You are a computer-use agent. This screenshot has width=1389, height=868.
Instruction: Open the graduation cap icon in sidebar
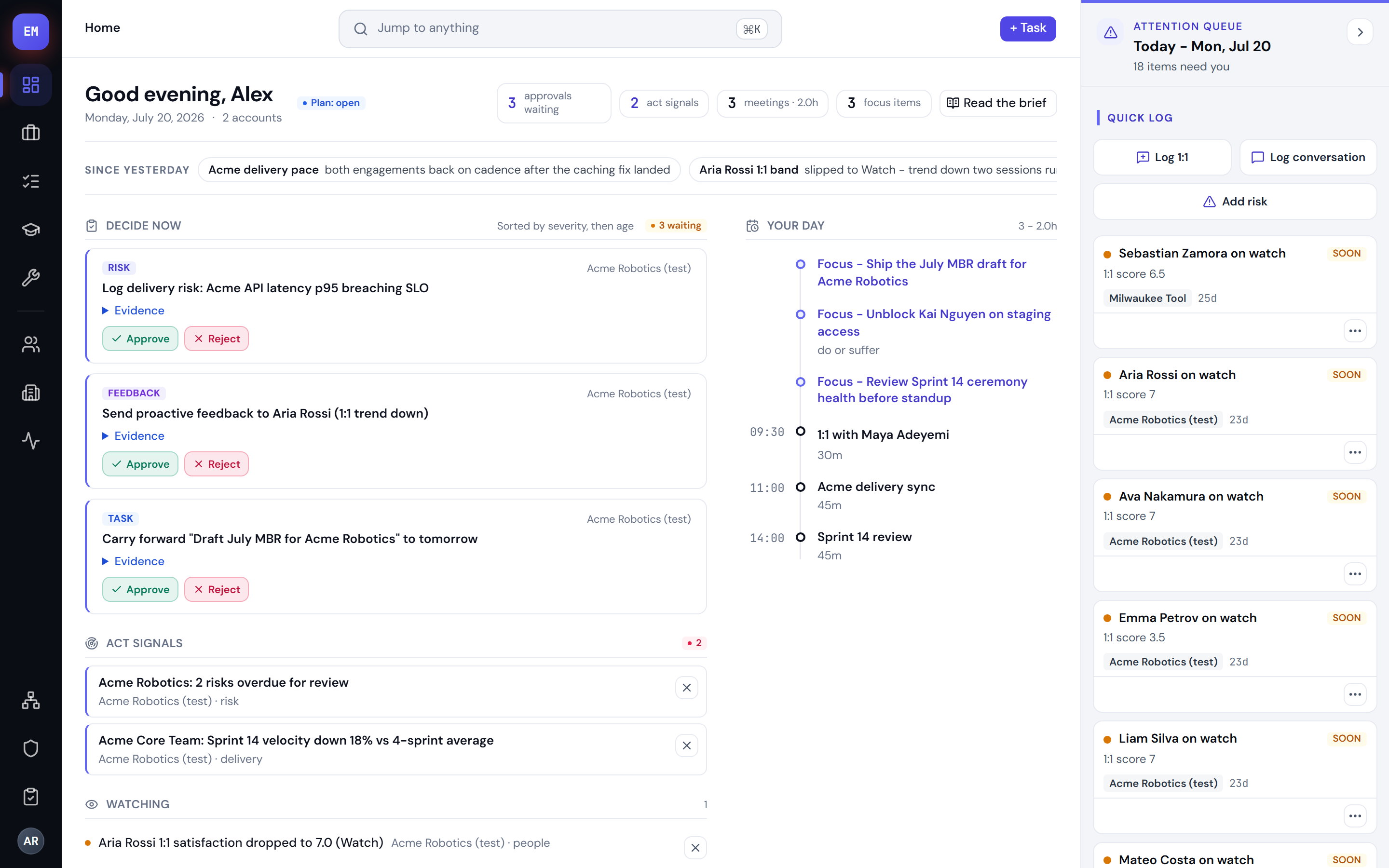(x=30, y=230)
